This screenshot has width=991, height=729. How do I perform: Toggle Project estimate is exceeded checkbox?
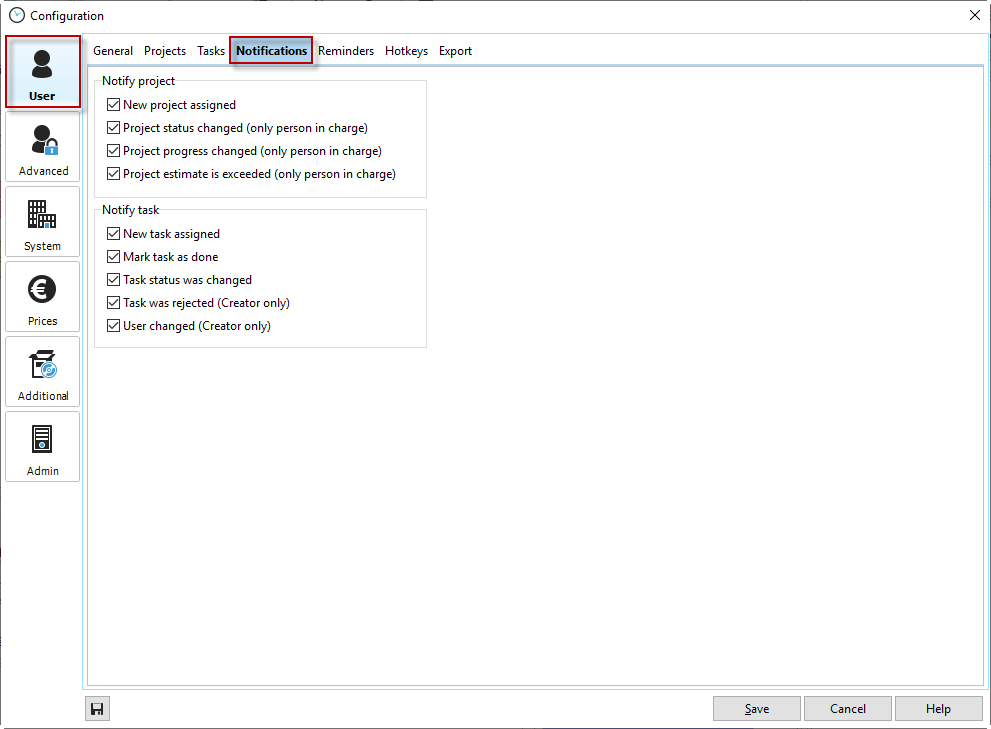point(113,174)
